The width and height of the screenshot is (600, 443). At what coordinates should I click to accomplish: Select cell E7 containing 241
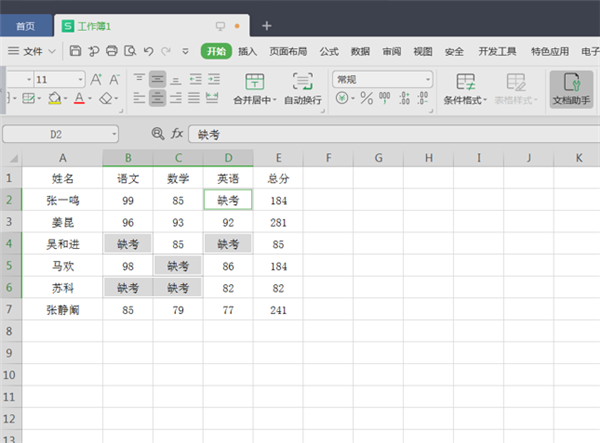pyautogui.click(x=278, y=310)
